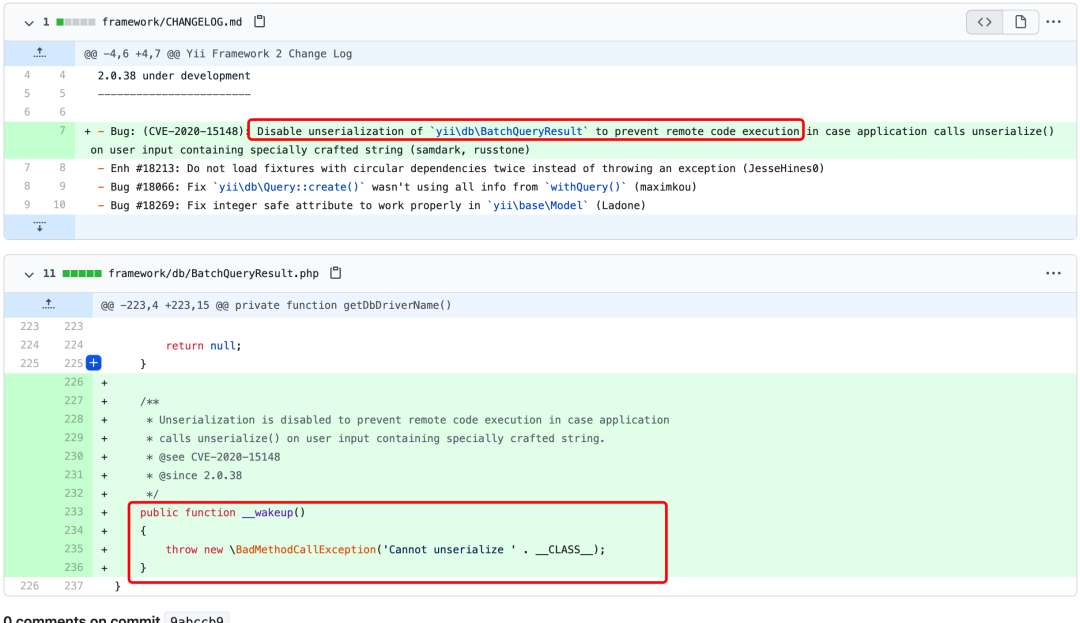Switch to rich diff view
This screenshot has width=1080, height=623.
click(1020, 21)
